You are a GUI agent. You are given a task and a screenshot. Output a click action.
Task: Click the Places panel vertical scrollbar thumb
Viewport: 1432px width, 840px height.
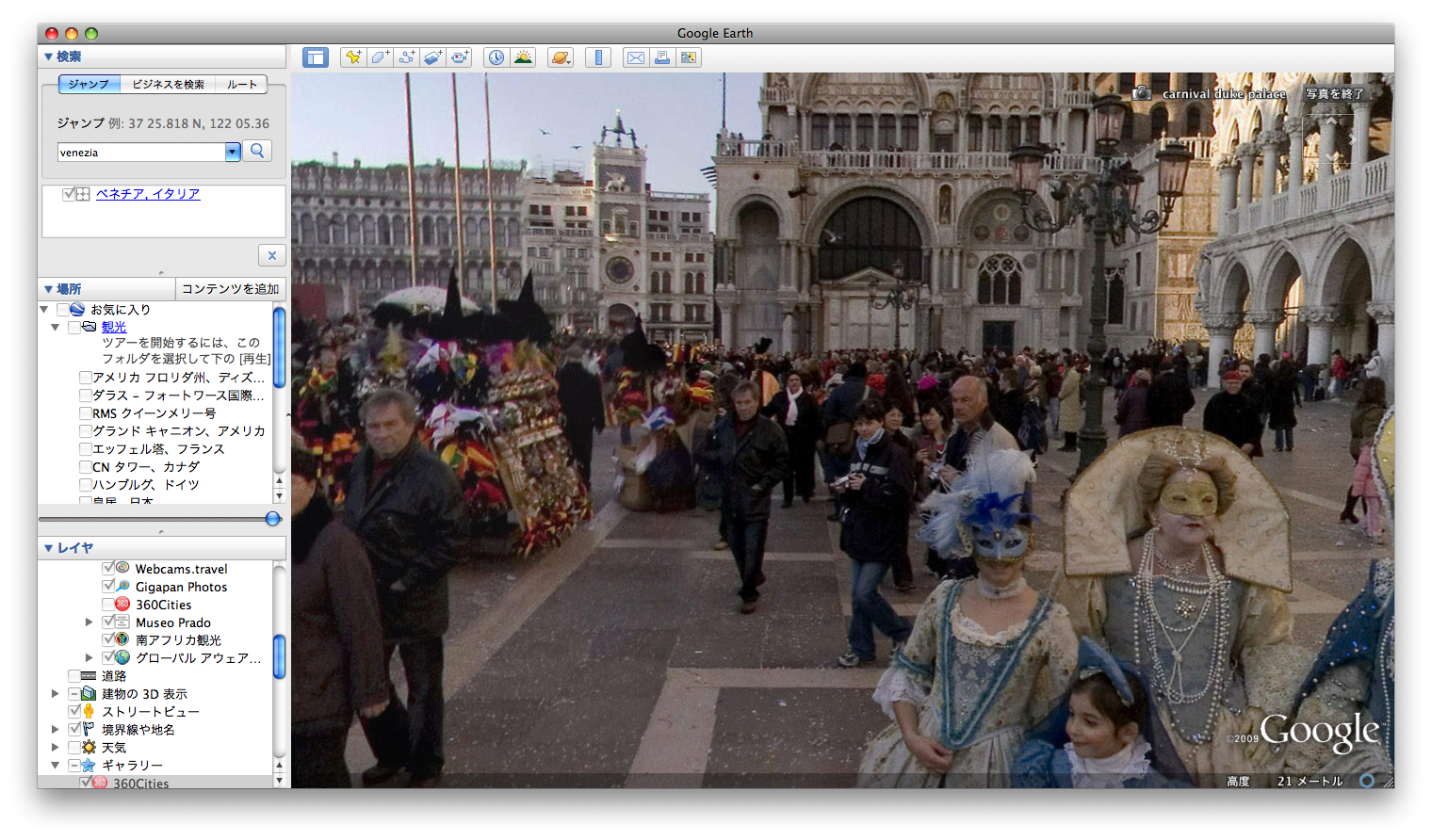click(x=279, y=347)
